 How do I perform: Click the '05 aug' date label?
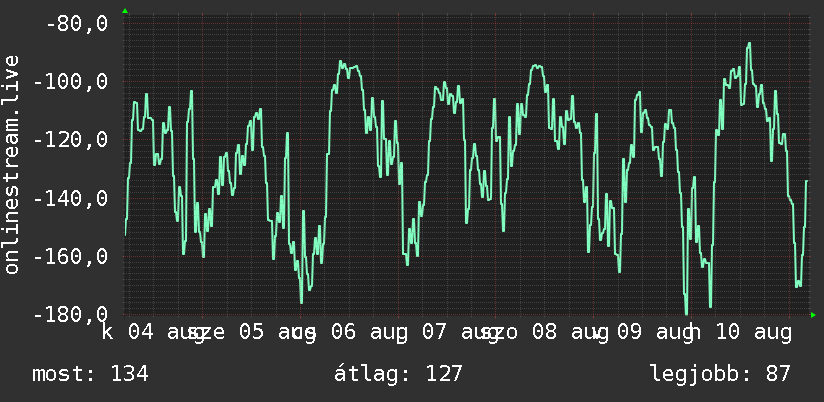click(277, 333)
